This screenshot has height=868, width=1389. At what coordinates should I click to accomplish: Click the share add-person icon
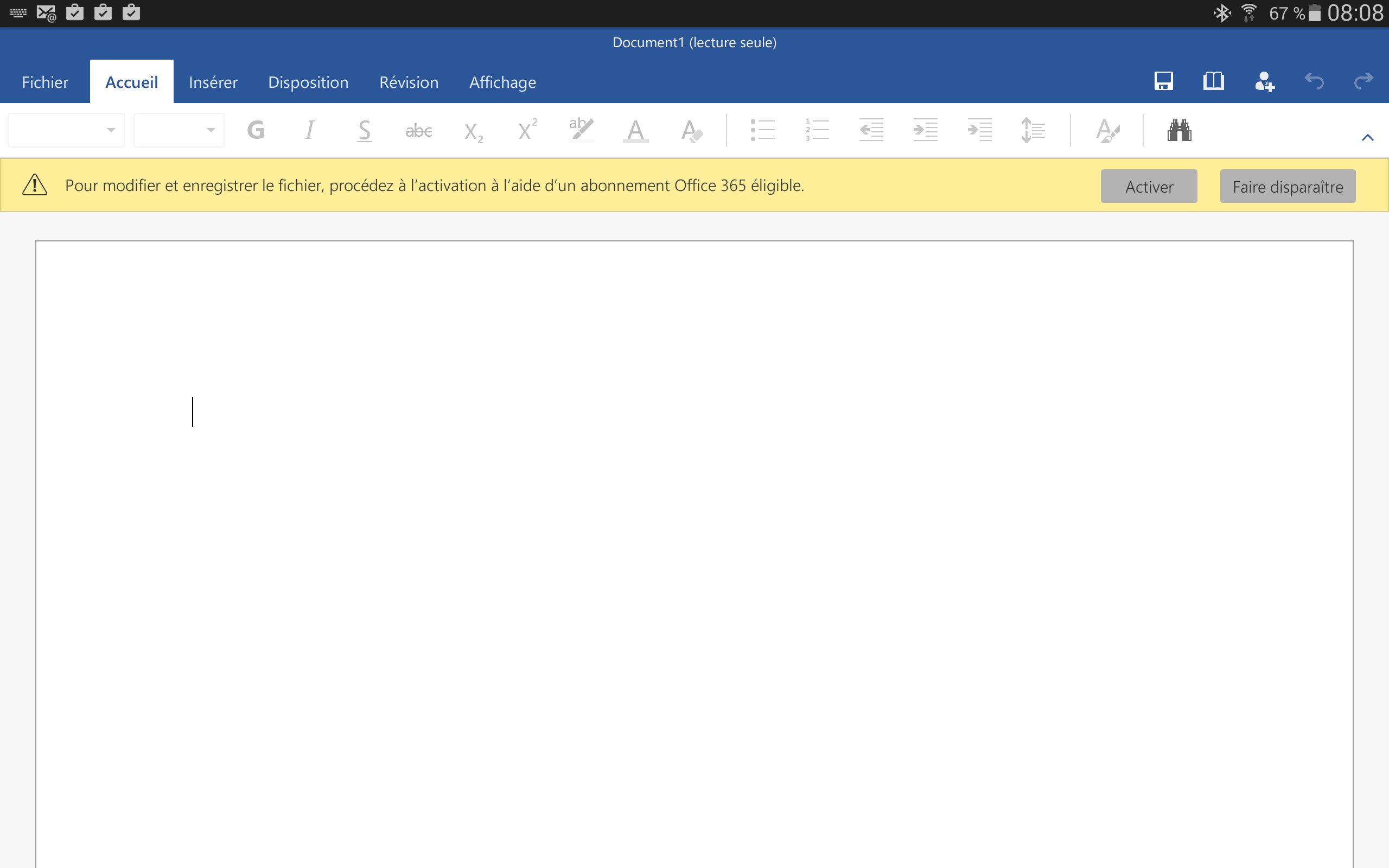coord(1264,82)
